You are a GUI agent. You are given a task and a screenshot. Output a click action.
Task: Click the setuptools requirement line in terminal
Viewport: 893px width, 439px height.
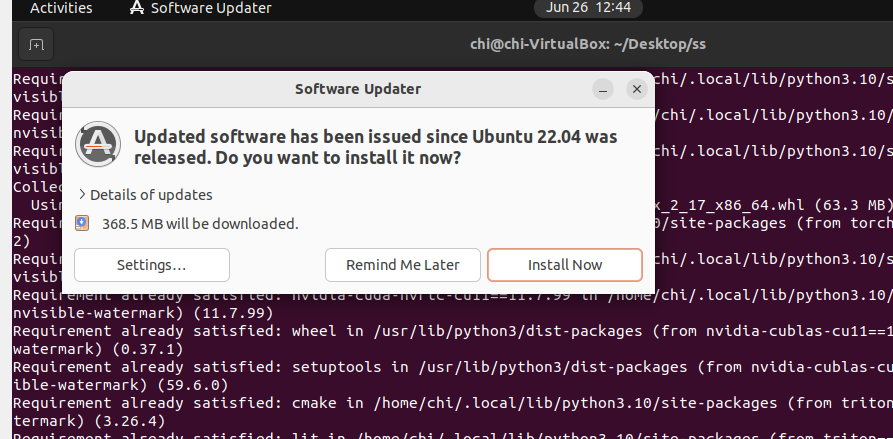(400, 366)
